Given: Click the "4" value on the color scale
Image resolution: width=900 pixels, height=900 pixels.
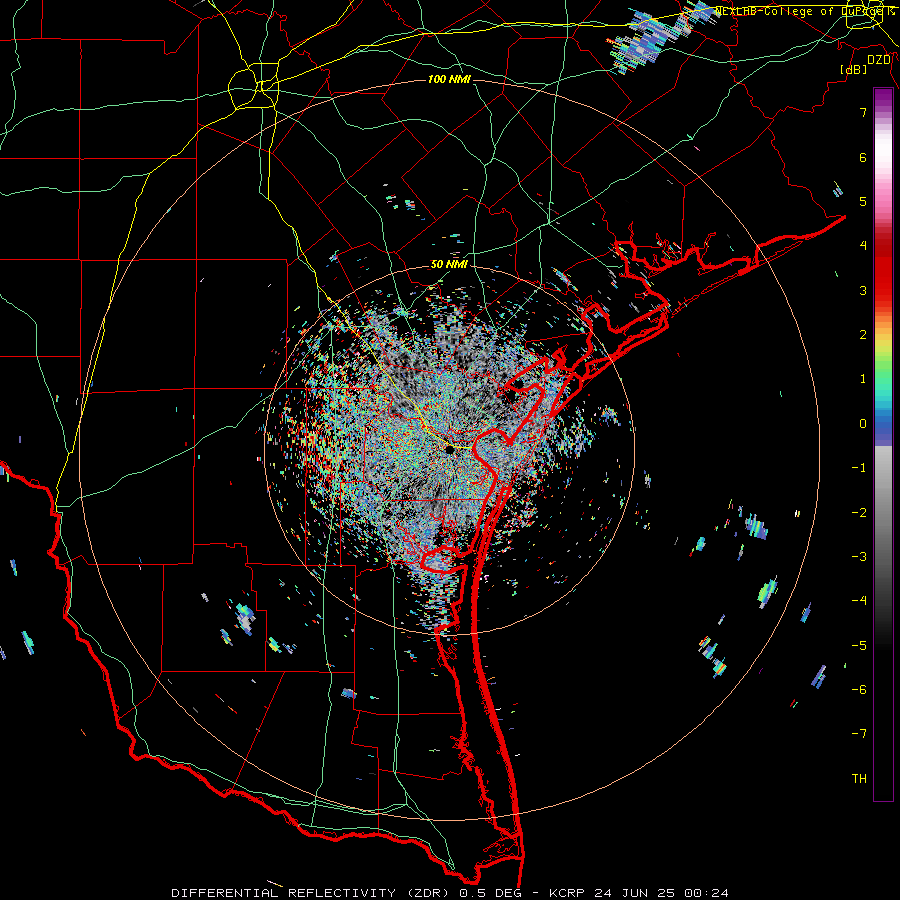Looking at the screenshot, I should tap(863, 246).
